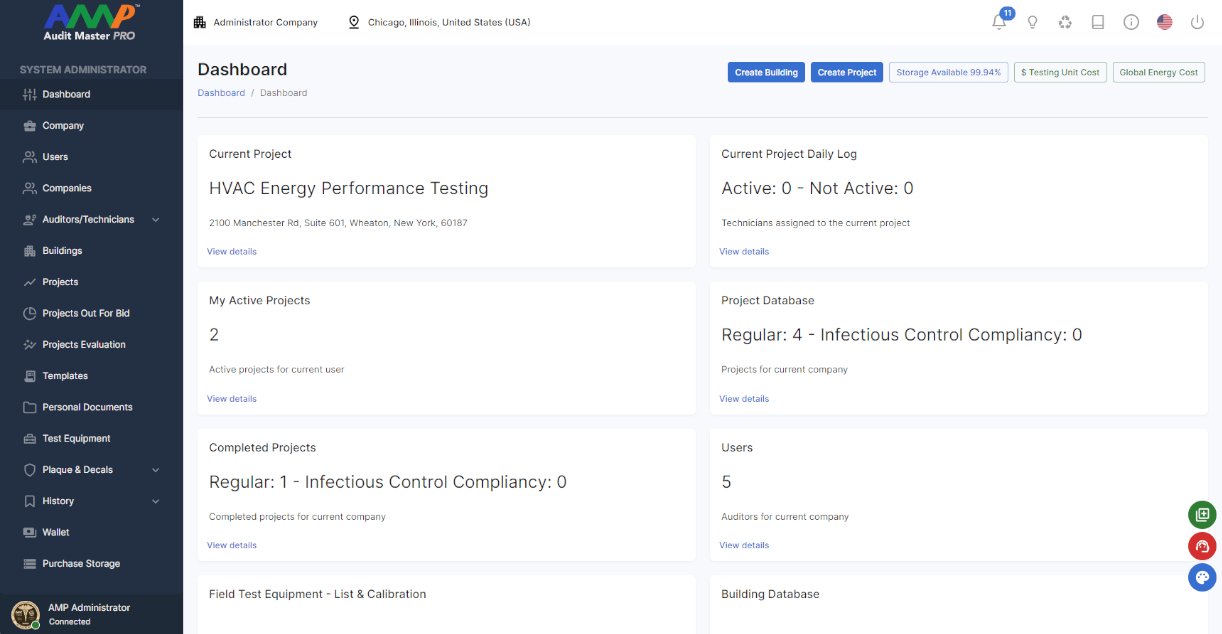Click the power logout icon
This screenshot has width=1222, height=634.
click(x=1197, y=22)
